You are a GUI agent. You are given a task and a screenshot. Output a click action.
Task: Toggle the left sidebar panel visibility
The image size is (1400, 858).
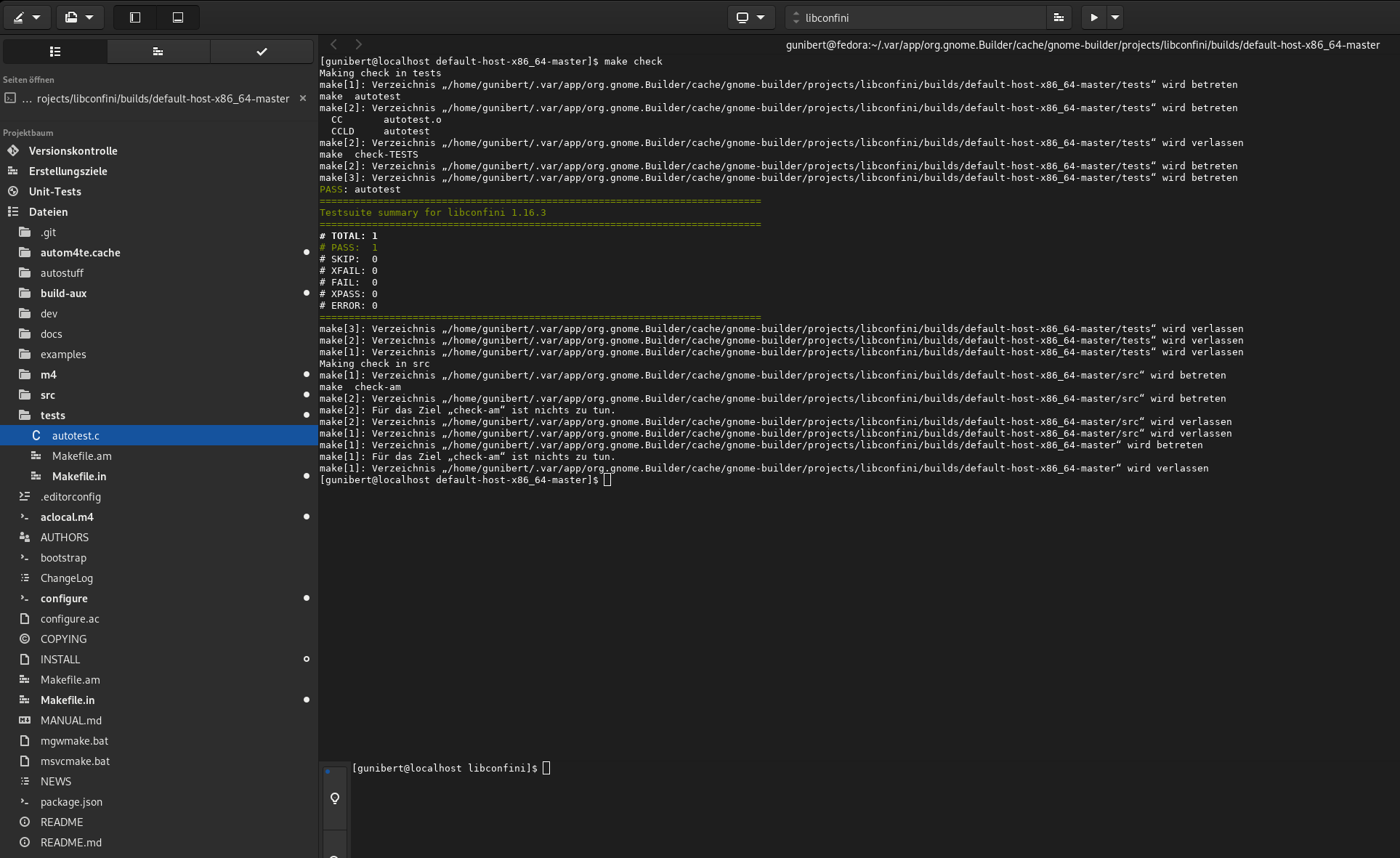[135, 17]
